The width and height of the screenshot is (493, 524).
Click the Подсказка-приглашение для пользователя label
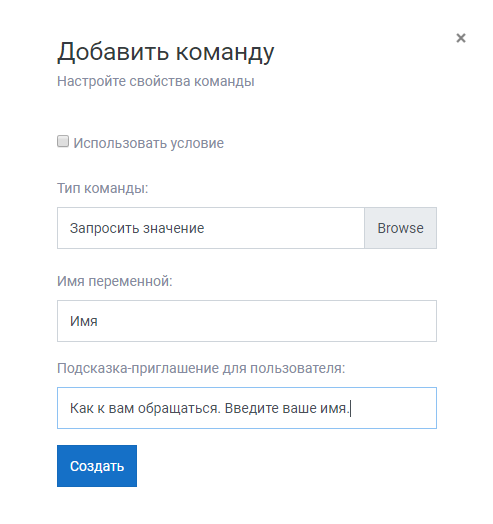point(201,368)
